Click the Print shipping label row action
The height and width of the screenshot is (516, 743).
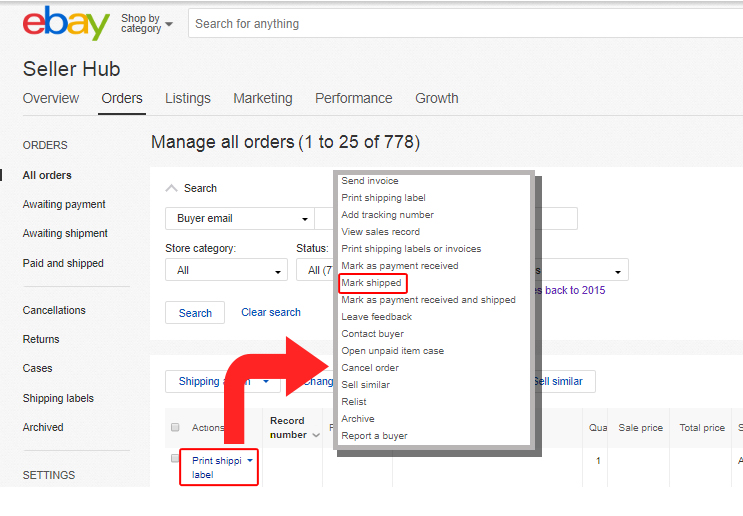(217, 467)
